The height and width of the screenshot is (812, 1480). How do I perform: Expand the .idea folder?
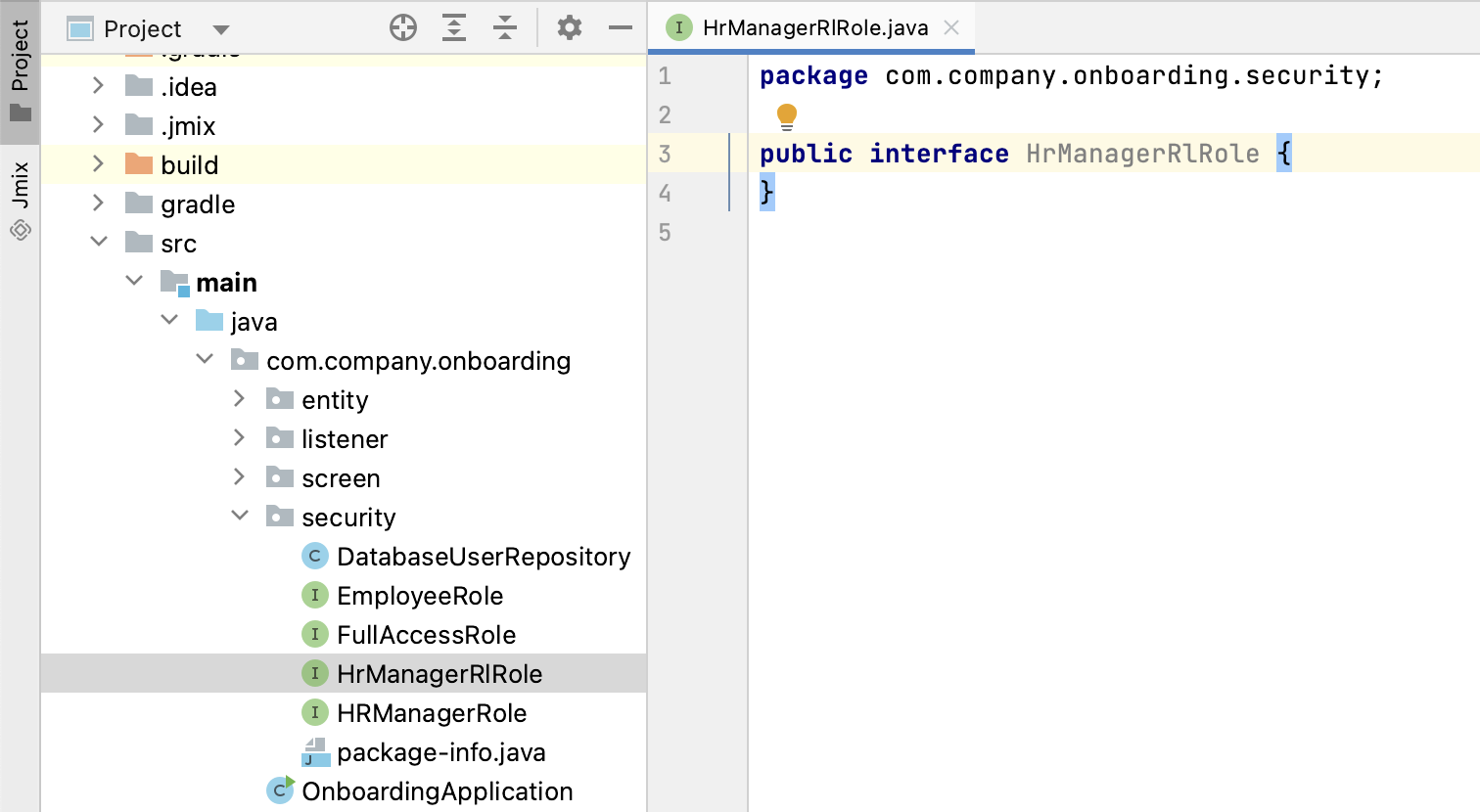click(98, 86)
